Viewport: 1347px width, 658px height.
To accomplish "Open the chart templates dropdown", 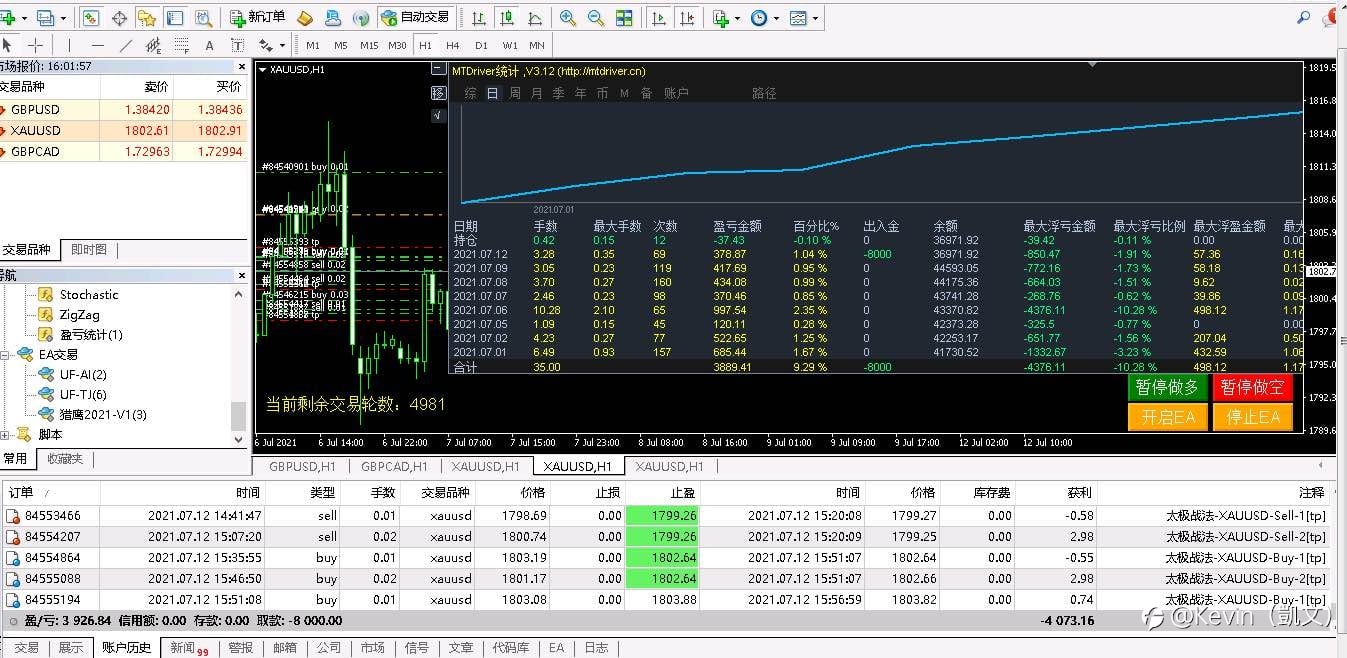I will pyautogui.click(x=803, y=18).
